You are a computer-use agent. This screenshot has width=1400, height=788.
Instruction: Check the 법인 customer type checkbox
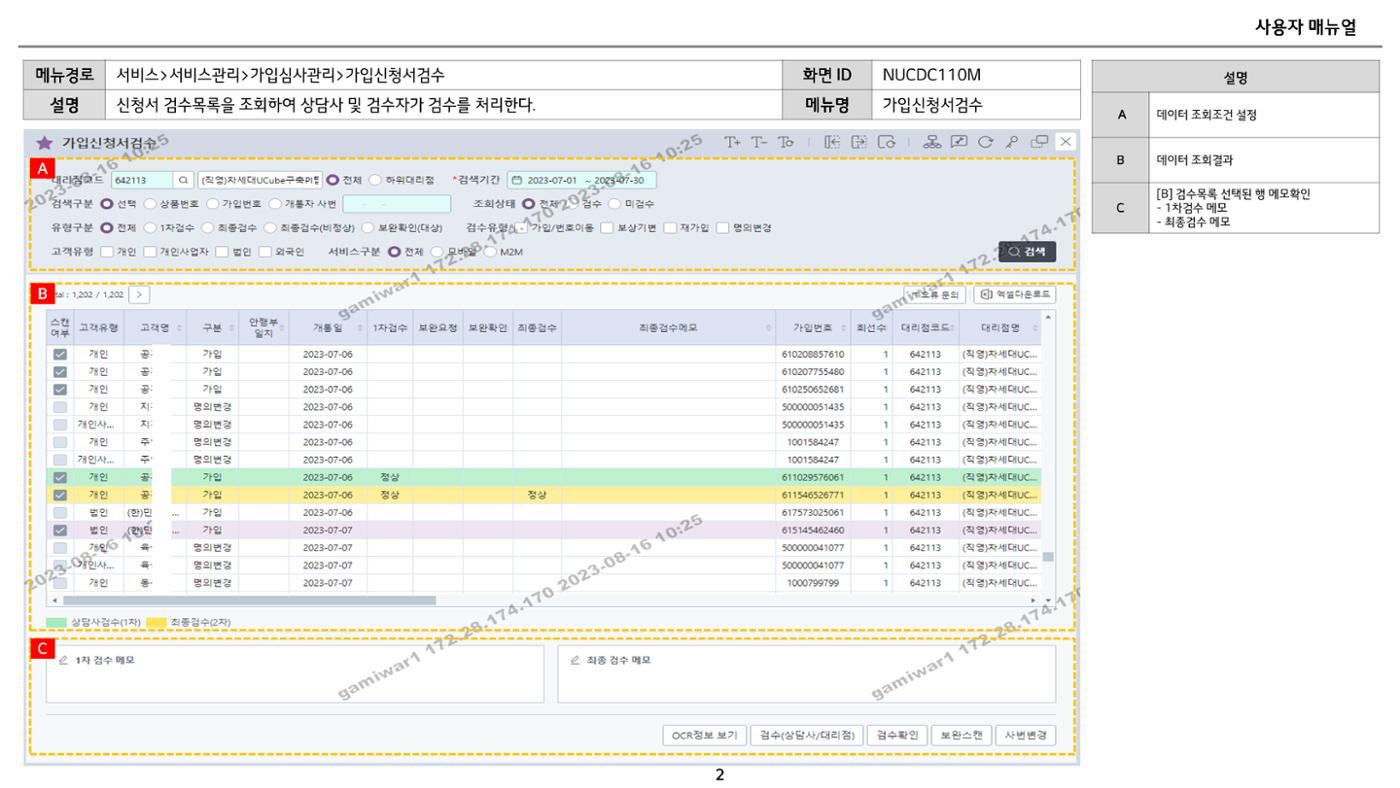tap(222, 251)
